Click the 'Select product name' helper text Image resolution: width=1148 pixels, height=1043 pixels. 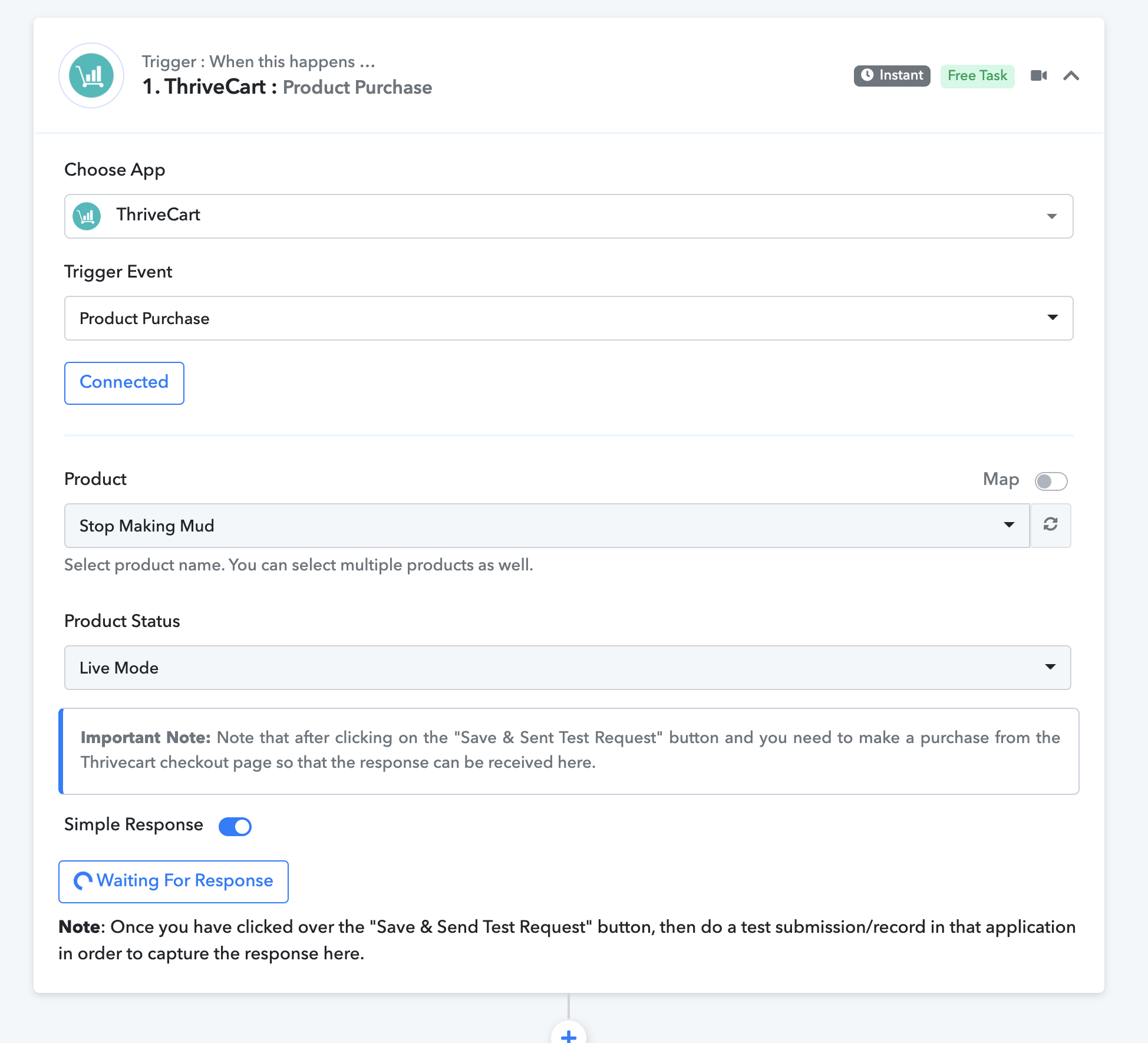[299, 565]
